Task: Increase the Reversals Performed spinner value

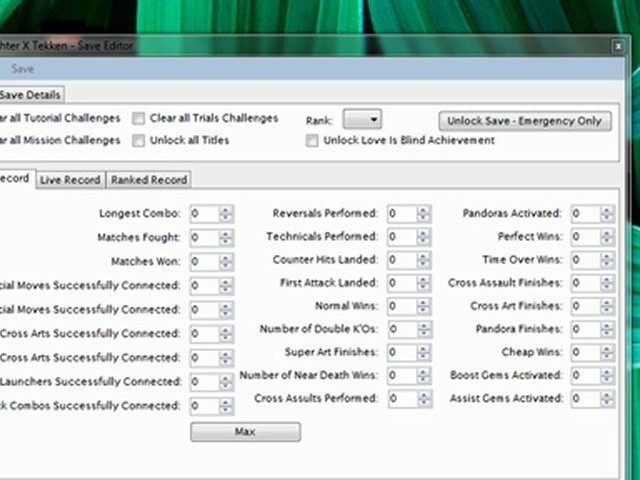Action: click(x=423, y=210)
